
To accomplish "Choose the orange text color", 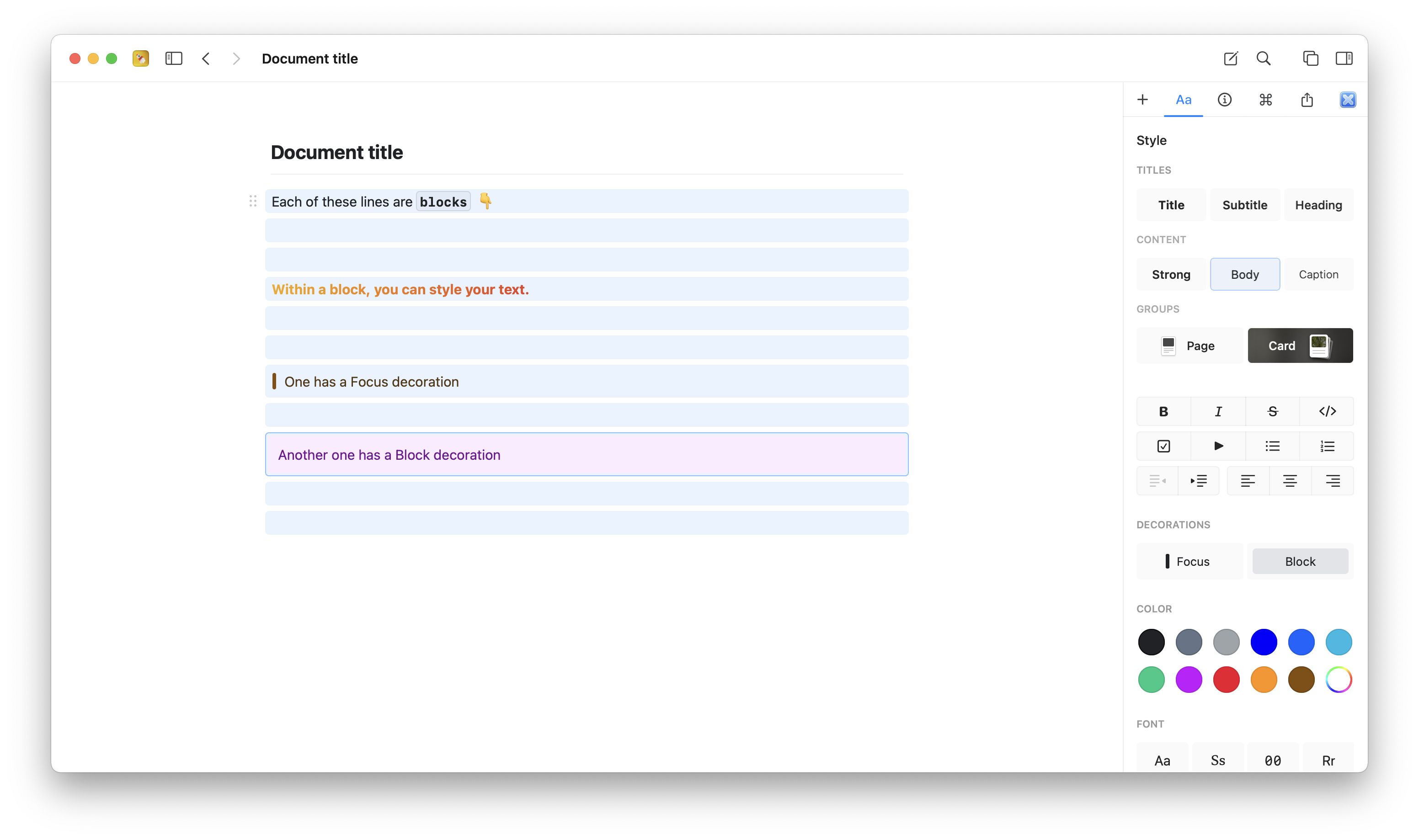I will (1264, 679).
